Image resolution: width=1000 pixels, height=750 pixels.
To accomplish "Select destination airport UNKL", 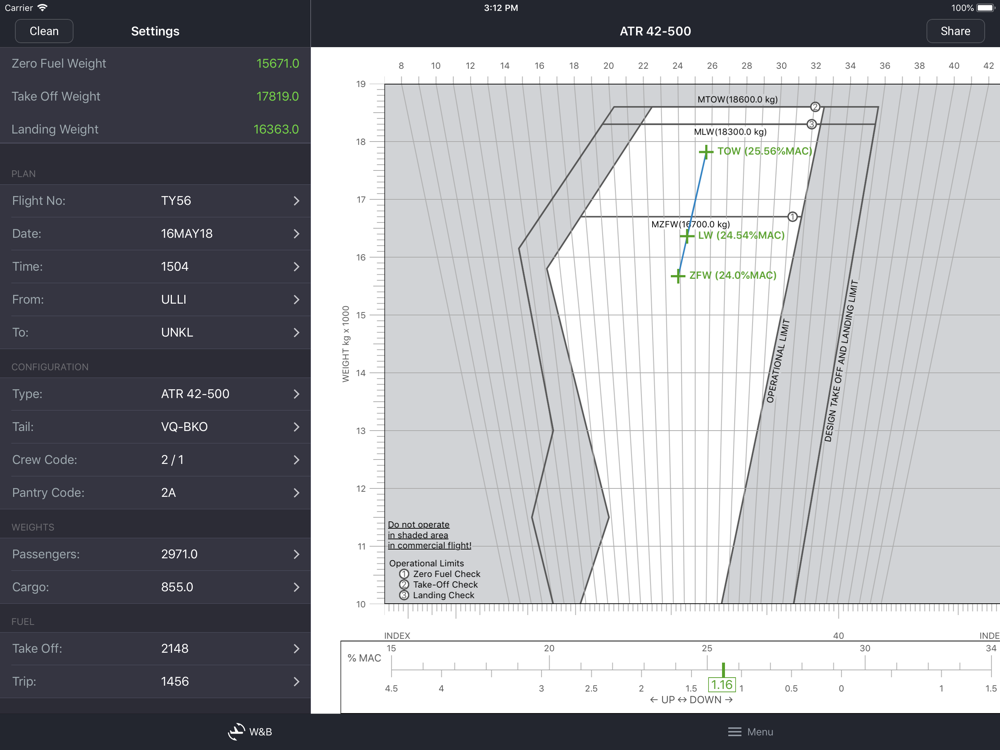I will (177, 332).
